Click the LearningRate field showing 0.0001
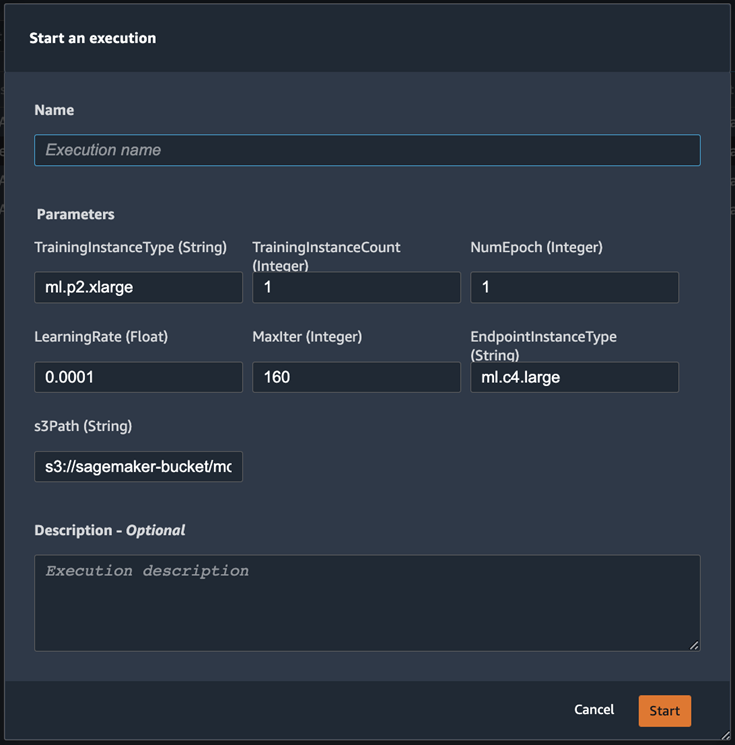The image size is (735, 745). [x=138, y=377]
